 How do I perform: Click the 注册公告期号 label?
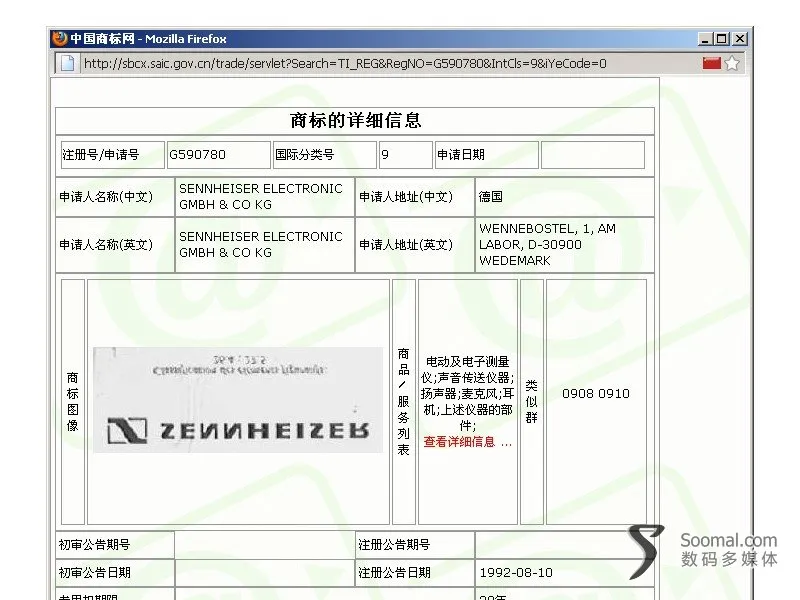coord(394,544)
